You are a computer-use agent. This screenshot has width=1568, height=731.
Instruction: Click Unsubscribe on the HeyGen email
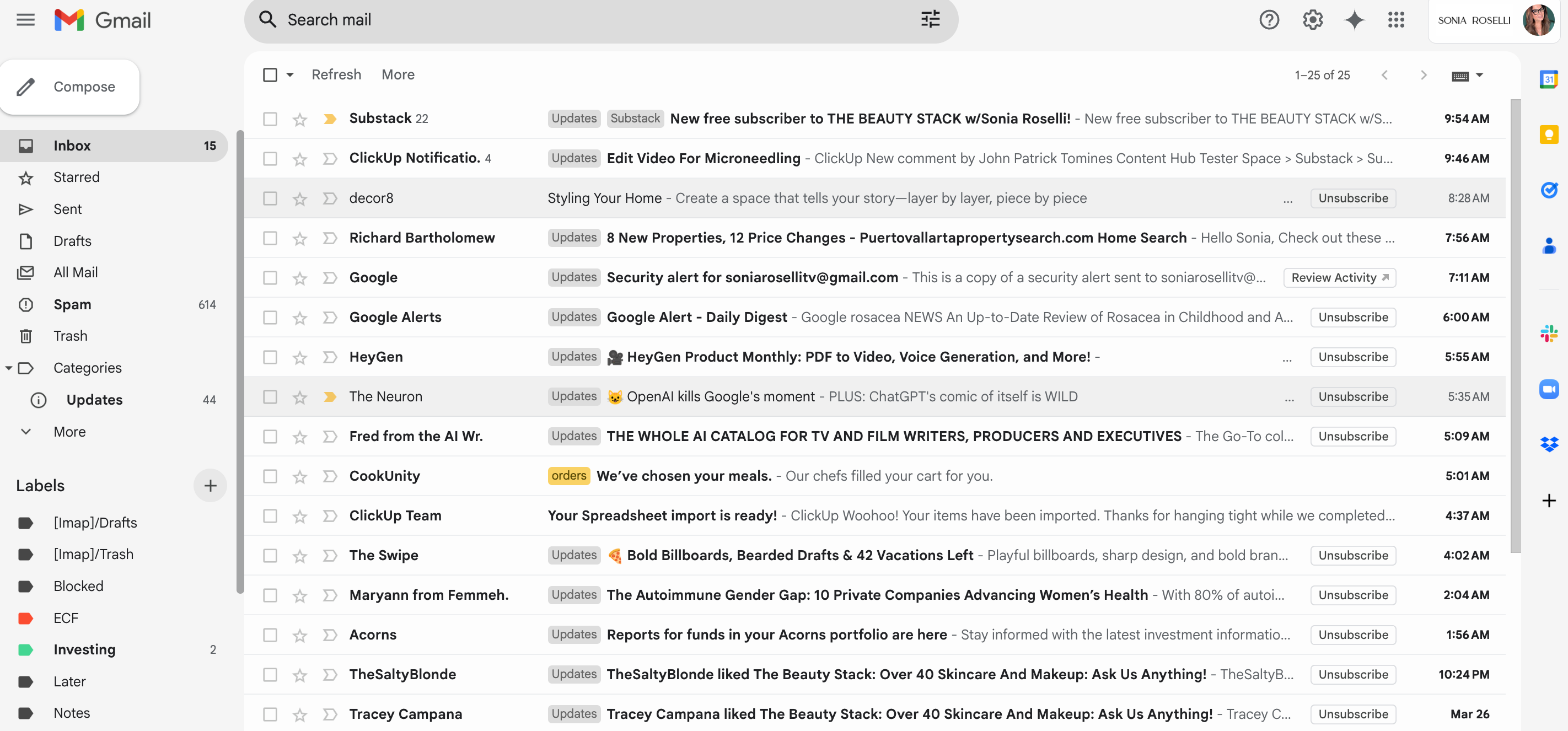1352,357
